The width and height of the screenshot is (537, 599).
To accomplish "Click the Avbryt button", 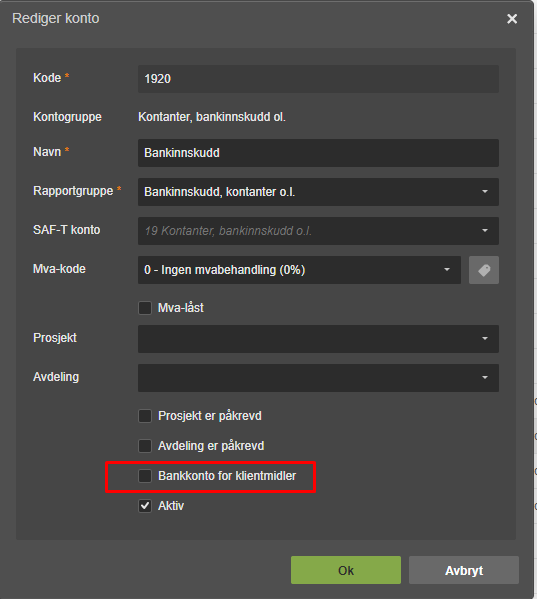I will click(464, 570).
